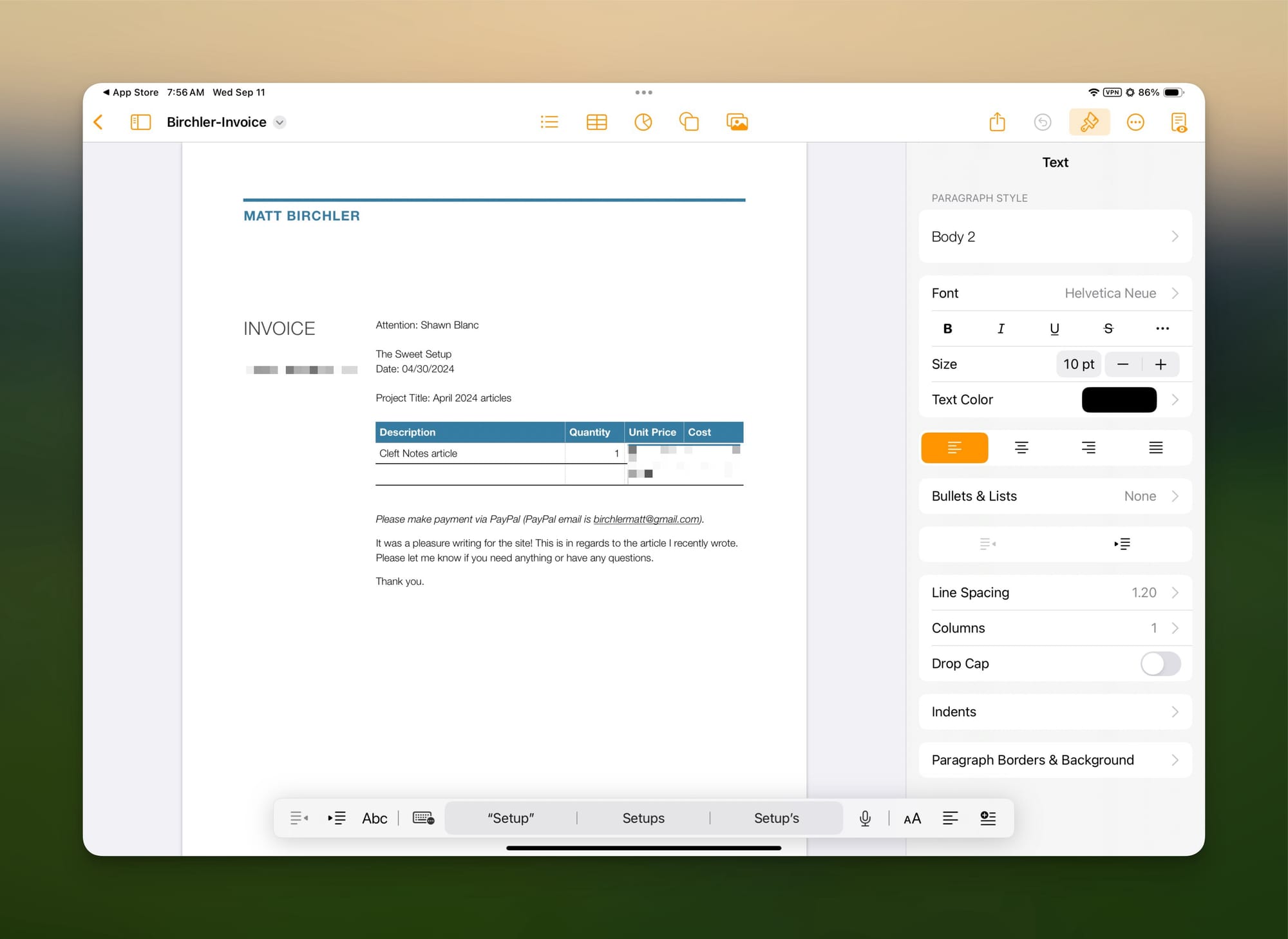Tap the Share icon
This screenshot has height=939, width=1288.
coord(997,122)
